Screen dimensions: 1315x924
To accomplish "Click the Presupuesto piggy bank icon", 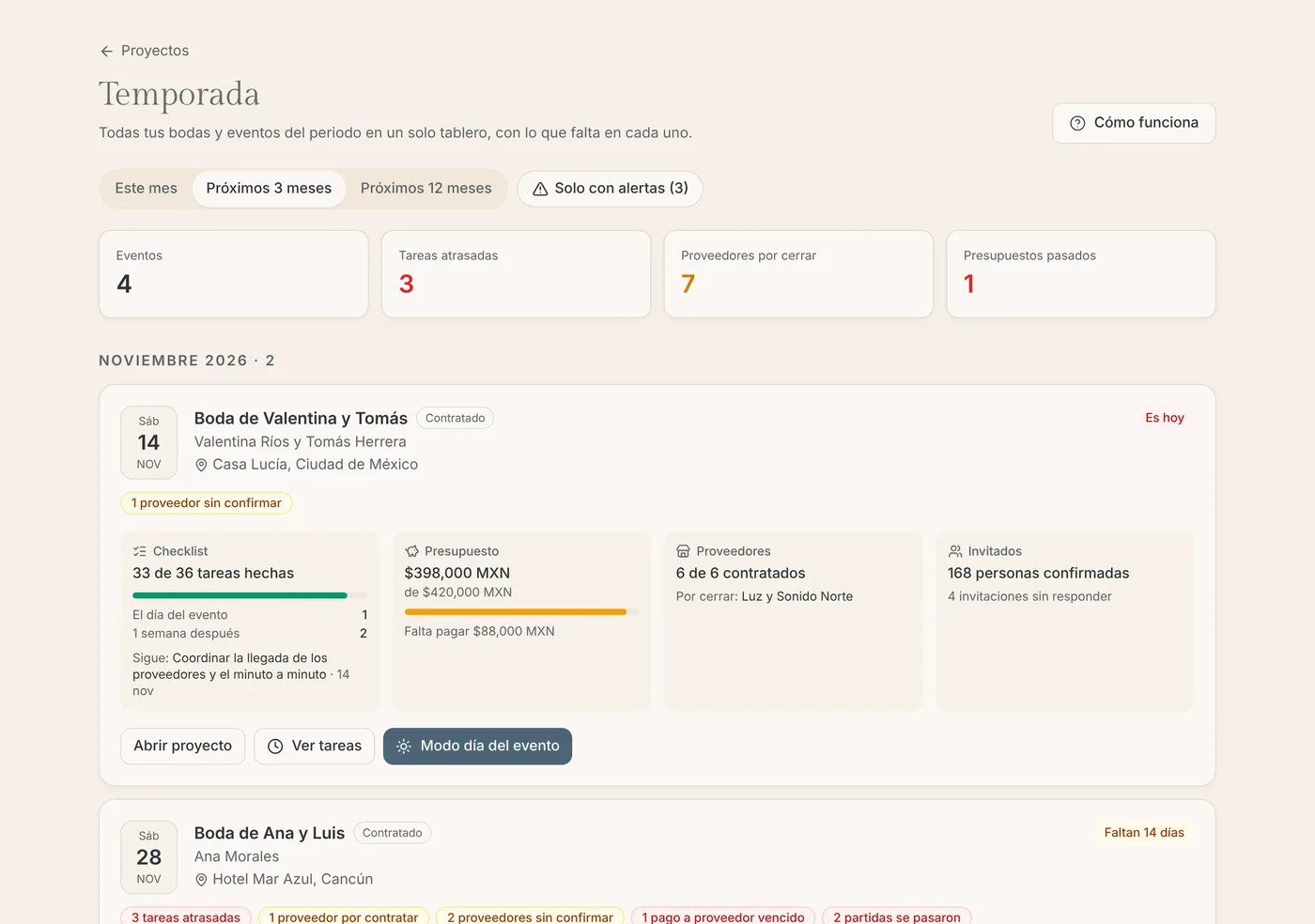I will click(411, 551).
